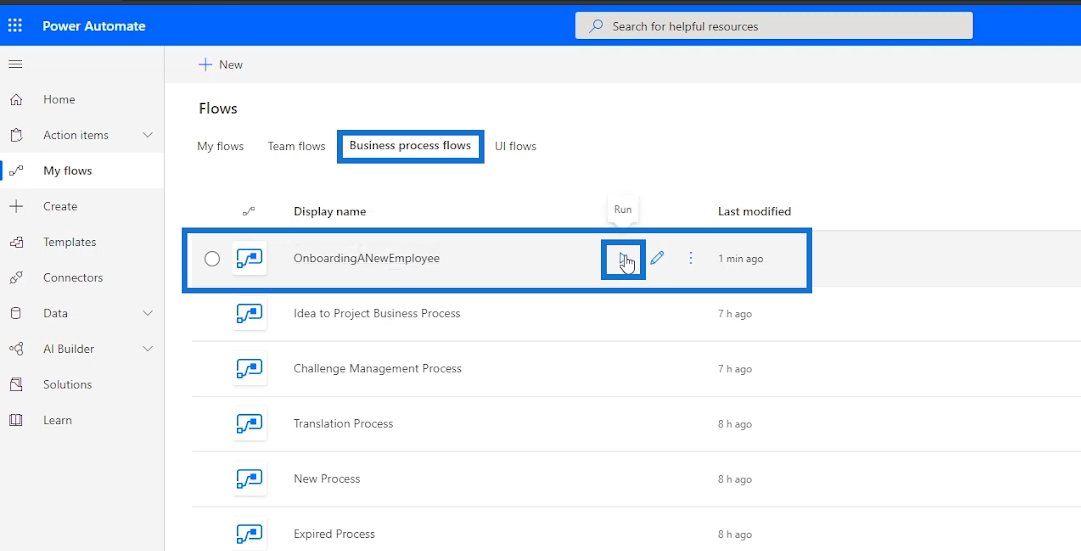Viewport: 1081px width, 551px height.
Task: Click the Home icon in sidebar
Action: tap(16, 99)
